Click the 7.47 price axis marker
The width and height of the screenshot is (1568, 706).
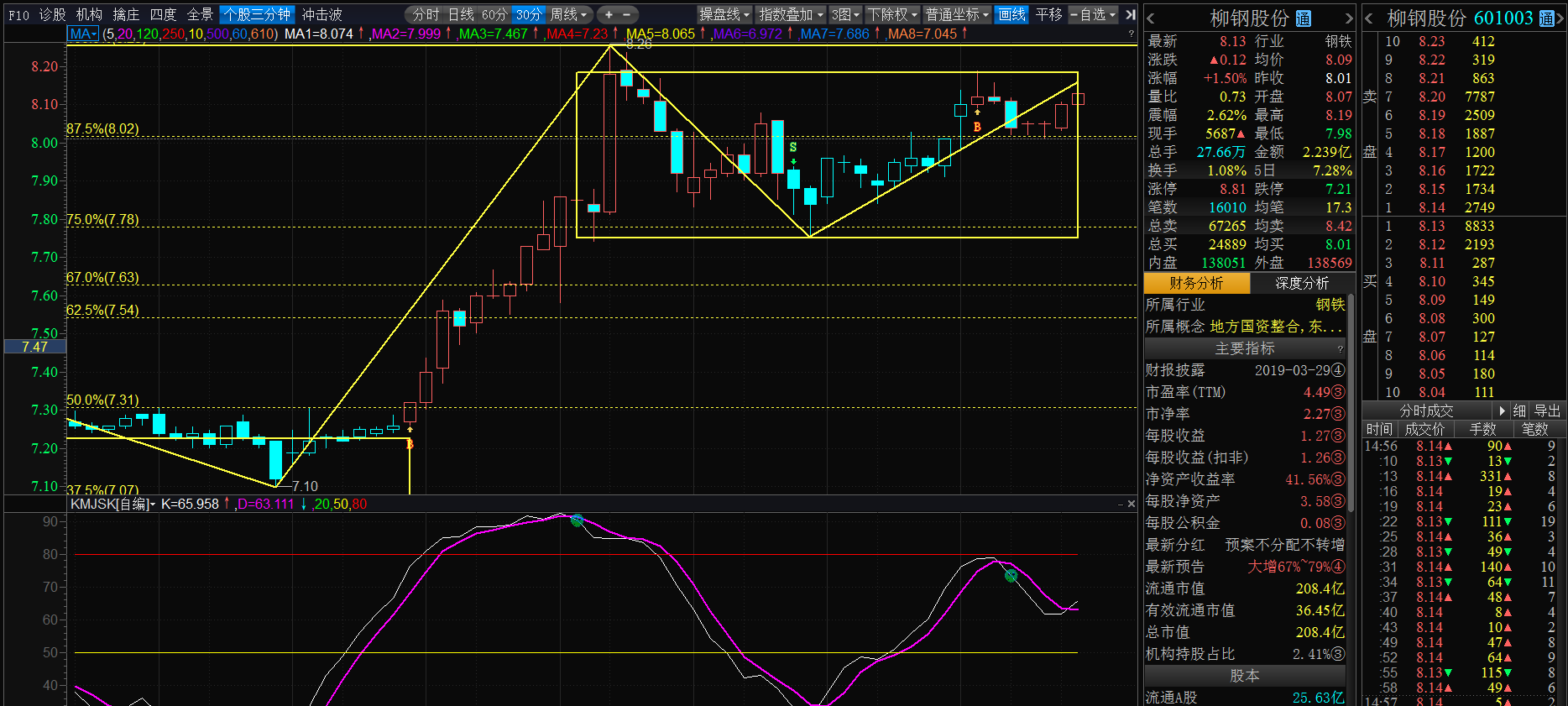[34, 347]
